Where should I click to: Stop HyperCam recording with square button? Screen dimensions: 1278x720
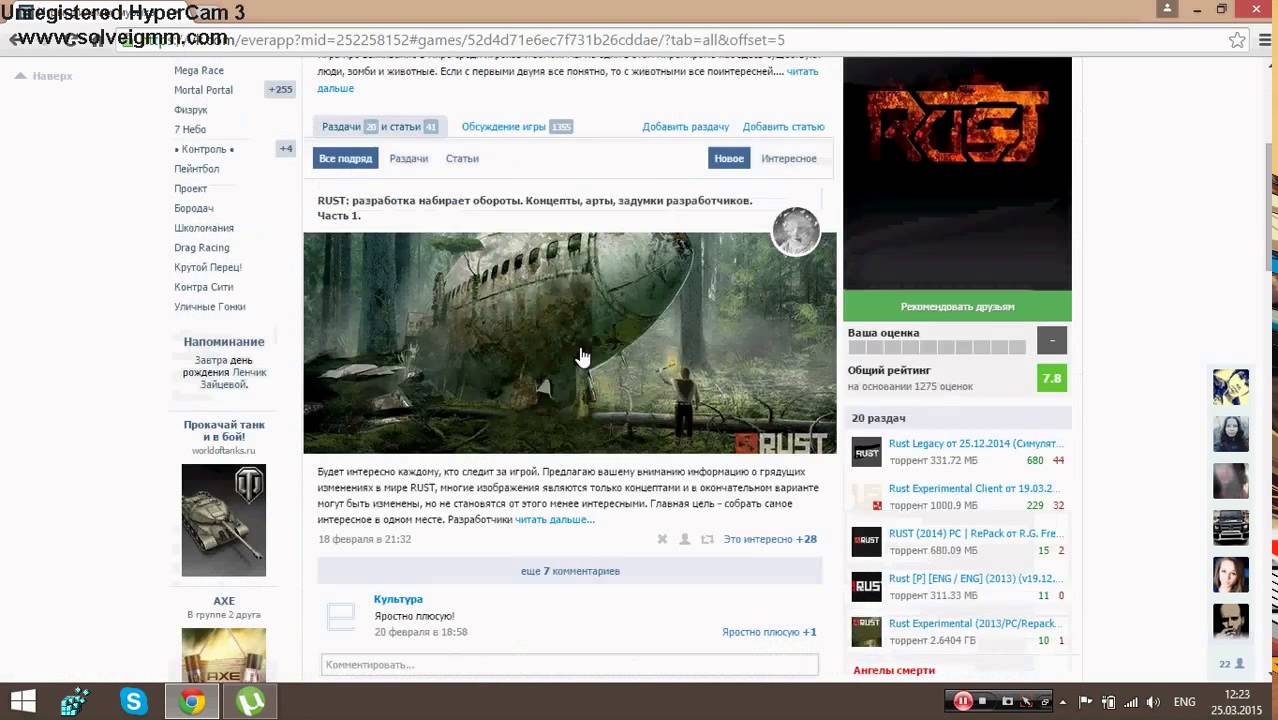(x=983, y=701)
